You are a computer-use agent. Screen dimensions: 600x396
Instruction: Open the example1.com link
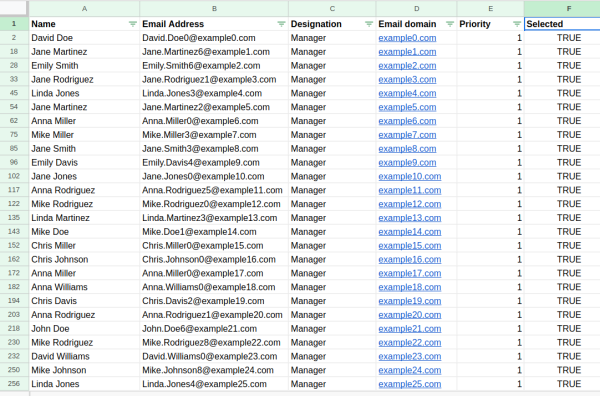[407, 52]
